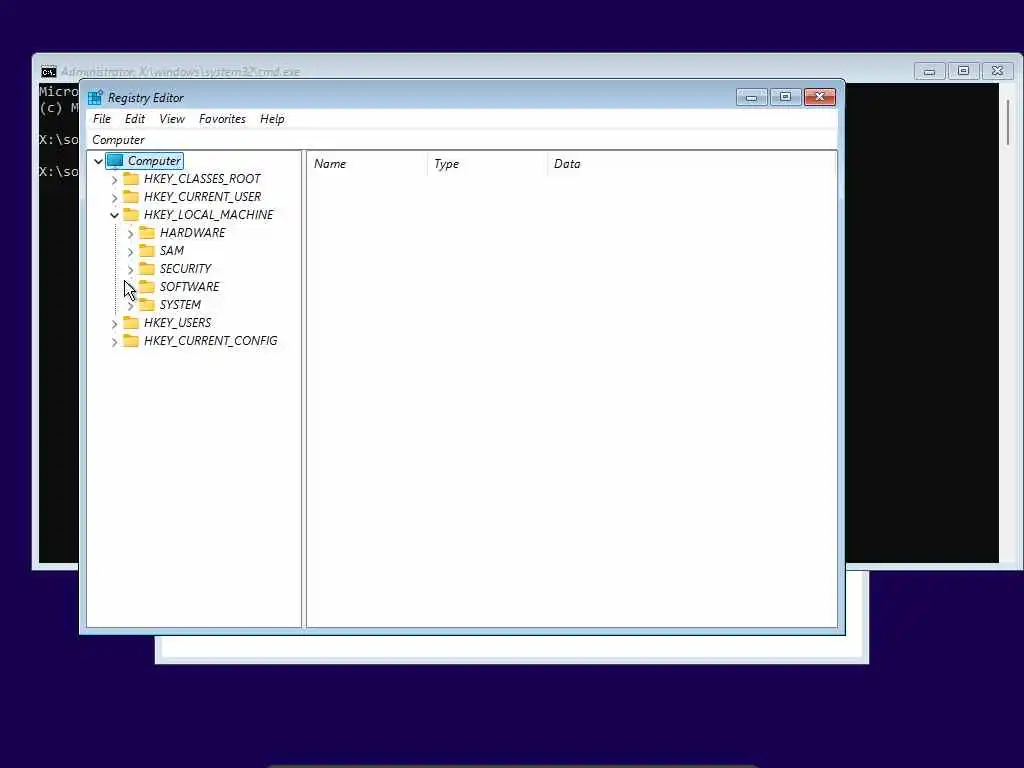Click the SYSTEM folder icon
The width and height of the screenshot is (1024, 768).
[x=147, y=304]
